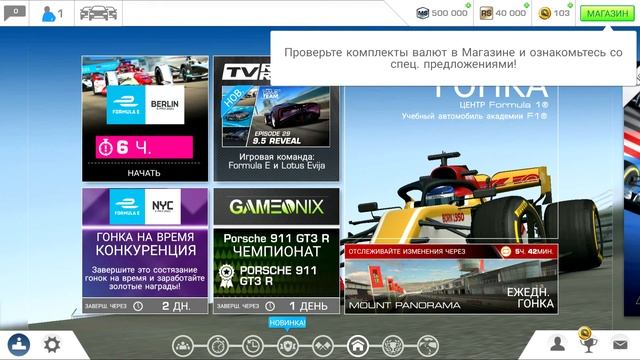Screen dimensions: 640x360
Task: Open the Formula E Berlin event tile
Action: (x=145, y=119)
